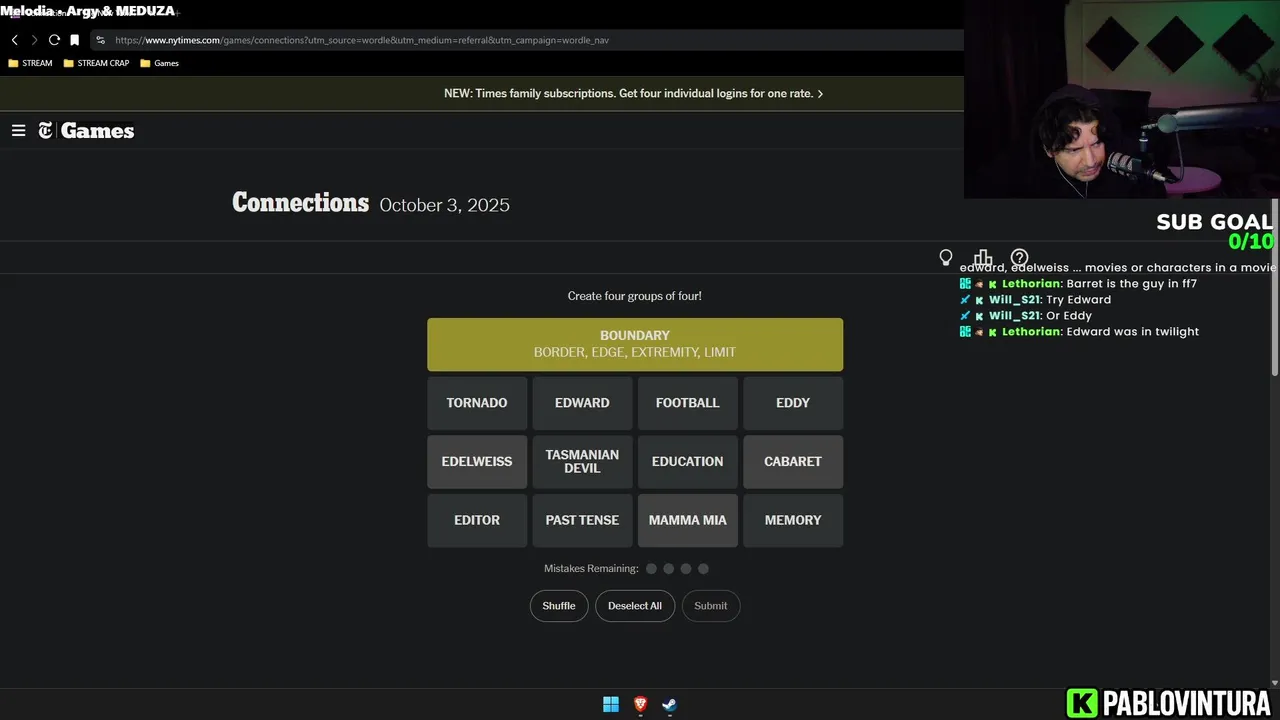
Task: Open the hamburger menu next to Games
Action: (18, 131)
